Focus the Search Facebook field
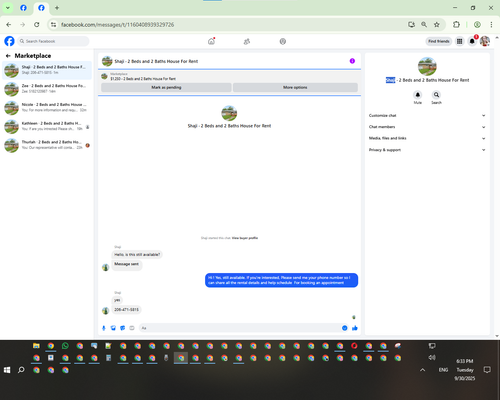This screenshot has height=400, width=500. [x=53, y=41]
